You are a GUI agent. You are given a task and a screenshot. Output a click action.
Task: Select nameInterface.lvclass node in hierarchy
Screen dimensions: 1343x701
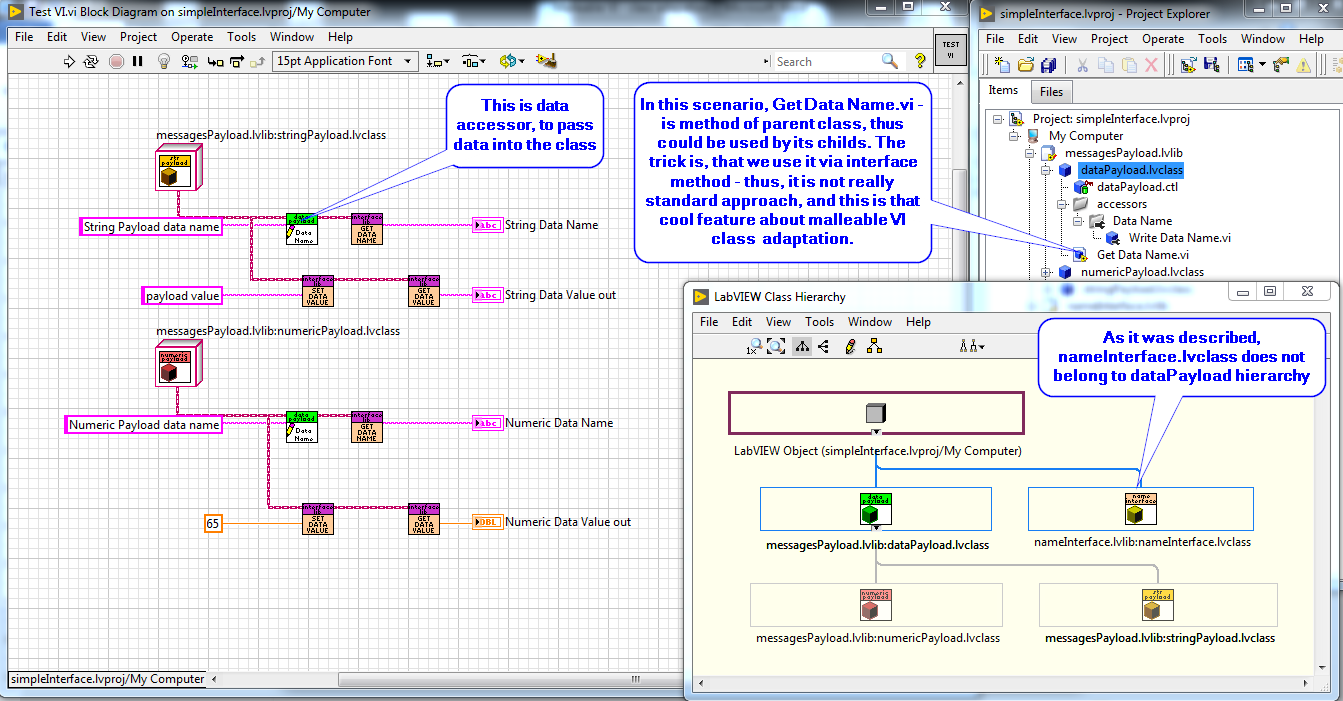(1141, 509)
